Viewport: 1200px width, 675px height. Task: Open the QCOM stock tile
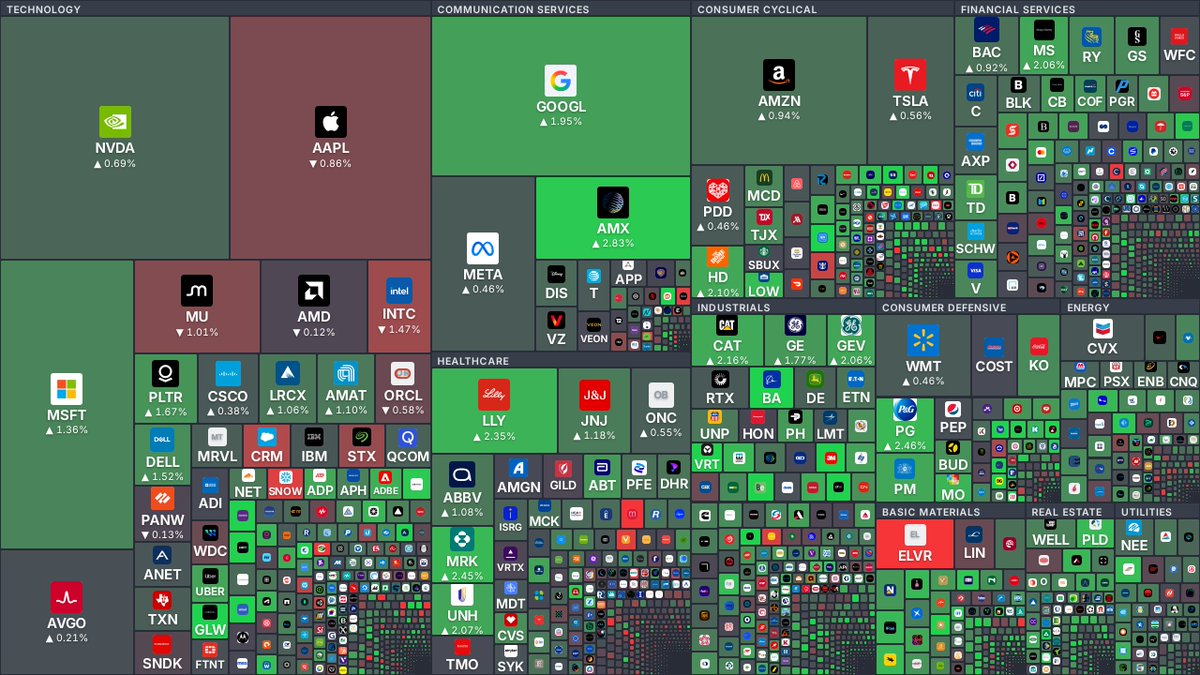(x=407, y=446)
